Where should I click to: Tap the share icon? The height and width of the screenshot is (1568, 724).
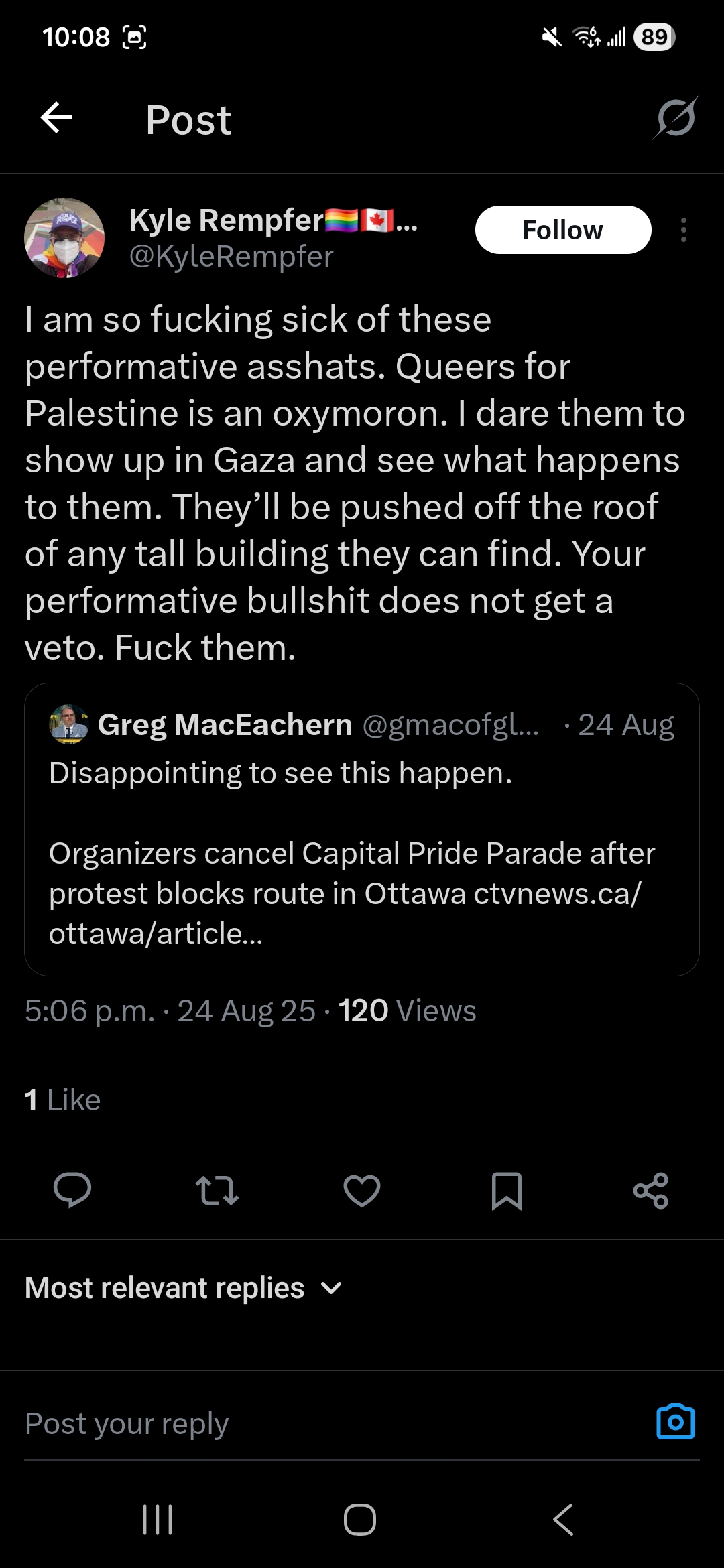[x=651, y=1190]
